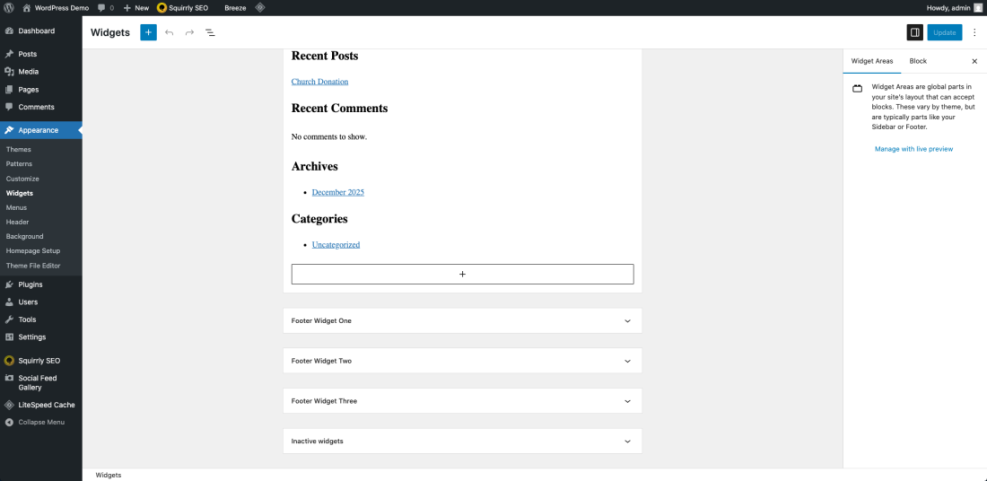
Task: Click the Widget Areas calendar-like icon
Action: pyautogui.click(x=857, y=89)
